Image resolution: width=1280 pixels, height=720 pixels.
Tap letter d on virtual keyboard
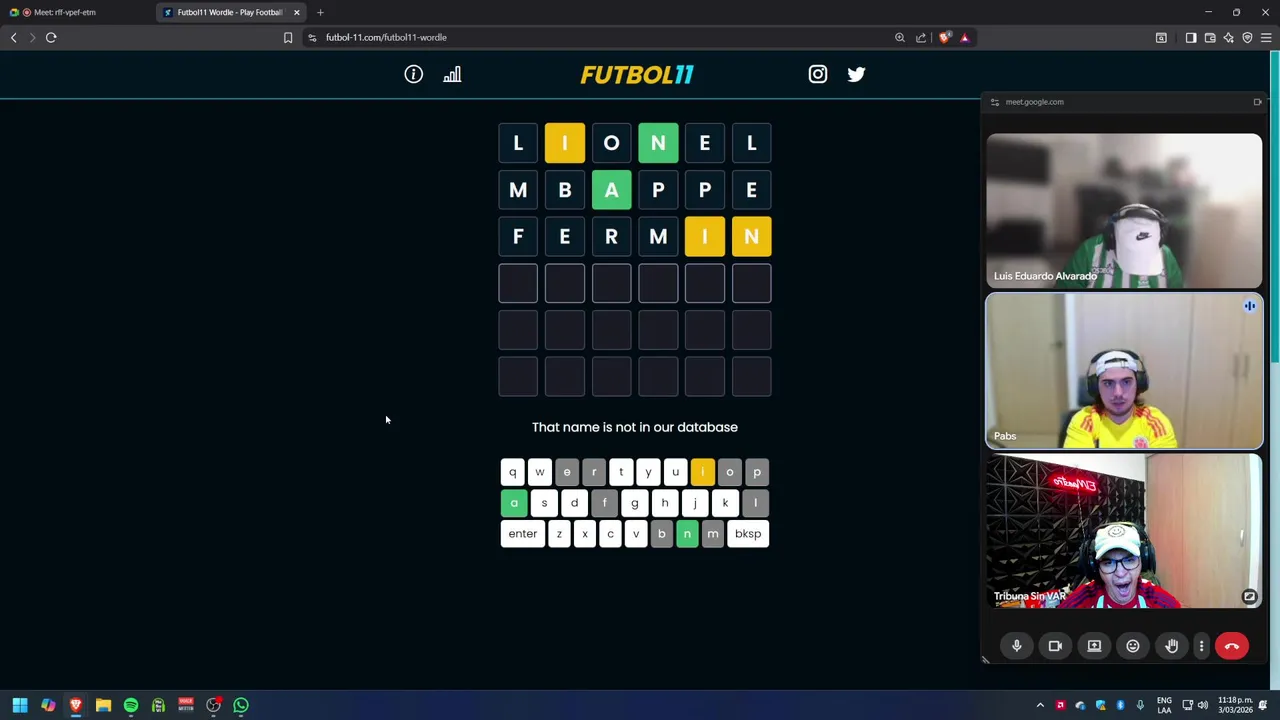(x=574, y=503)
